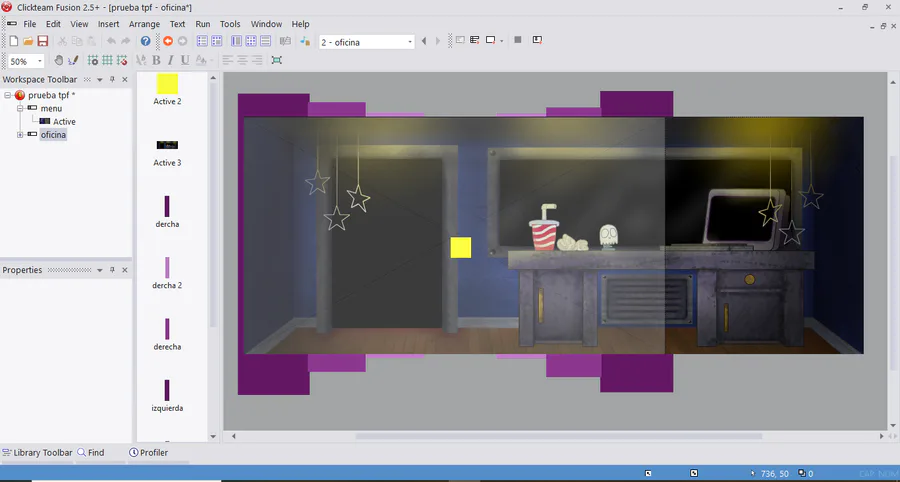The width and height of the screenshot is (900, 482).
Task: Click the center frame icon
Action: [277, 60]
